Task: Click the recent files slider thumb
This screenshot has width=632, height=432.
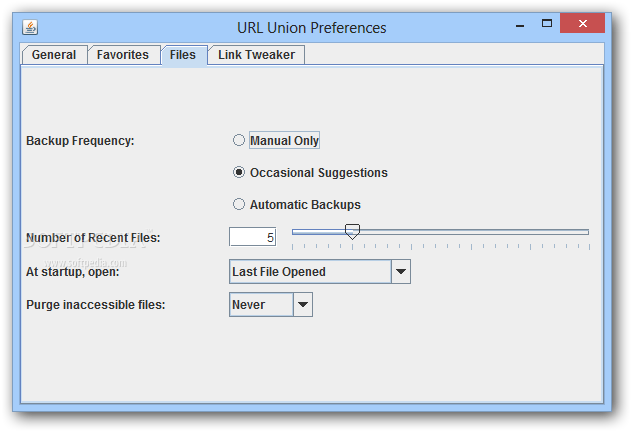Action: [x=352, y=232]
